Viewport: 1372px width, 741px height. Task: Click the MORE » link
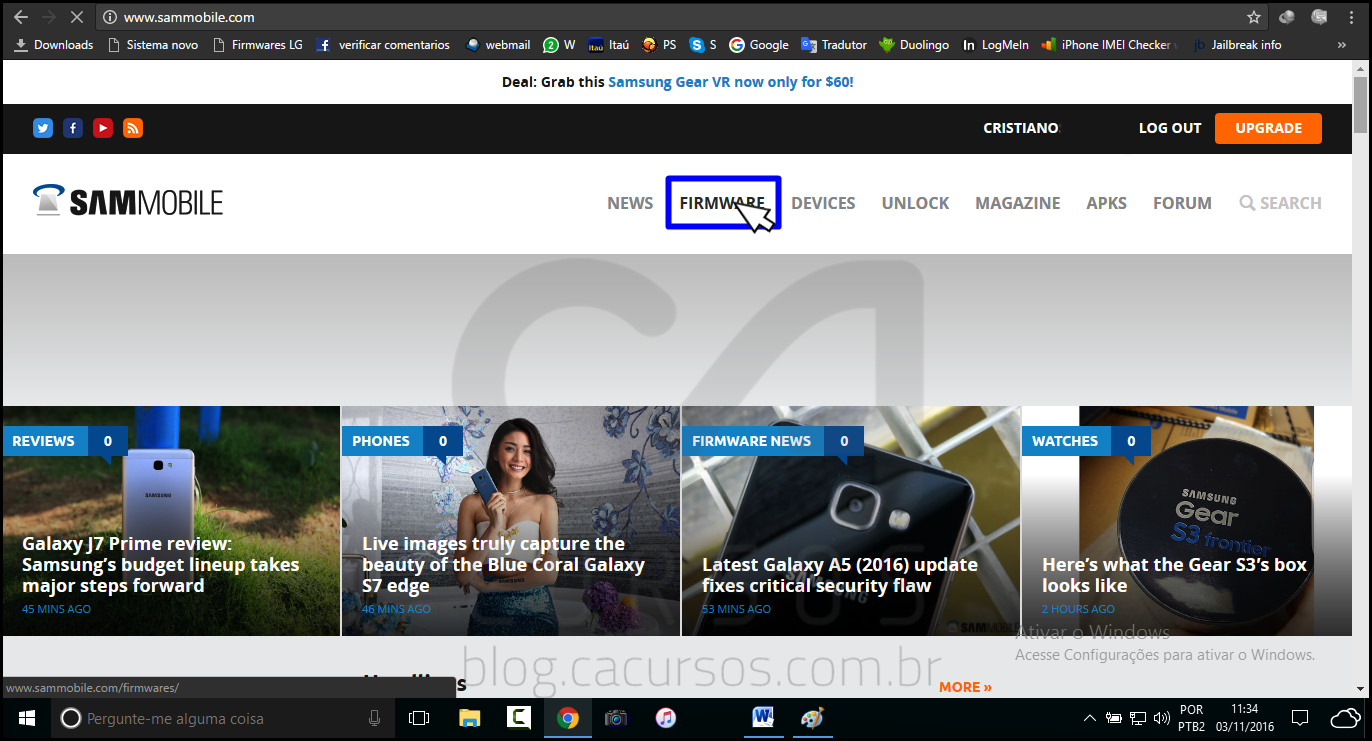click(965, 687)
